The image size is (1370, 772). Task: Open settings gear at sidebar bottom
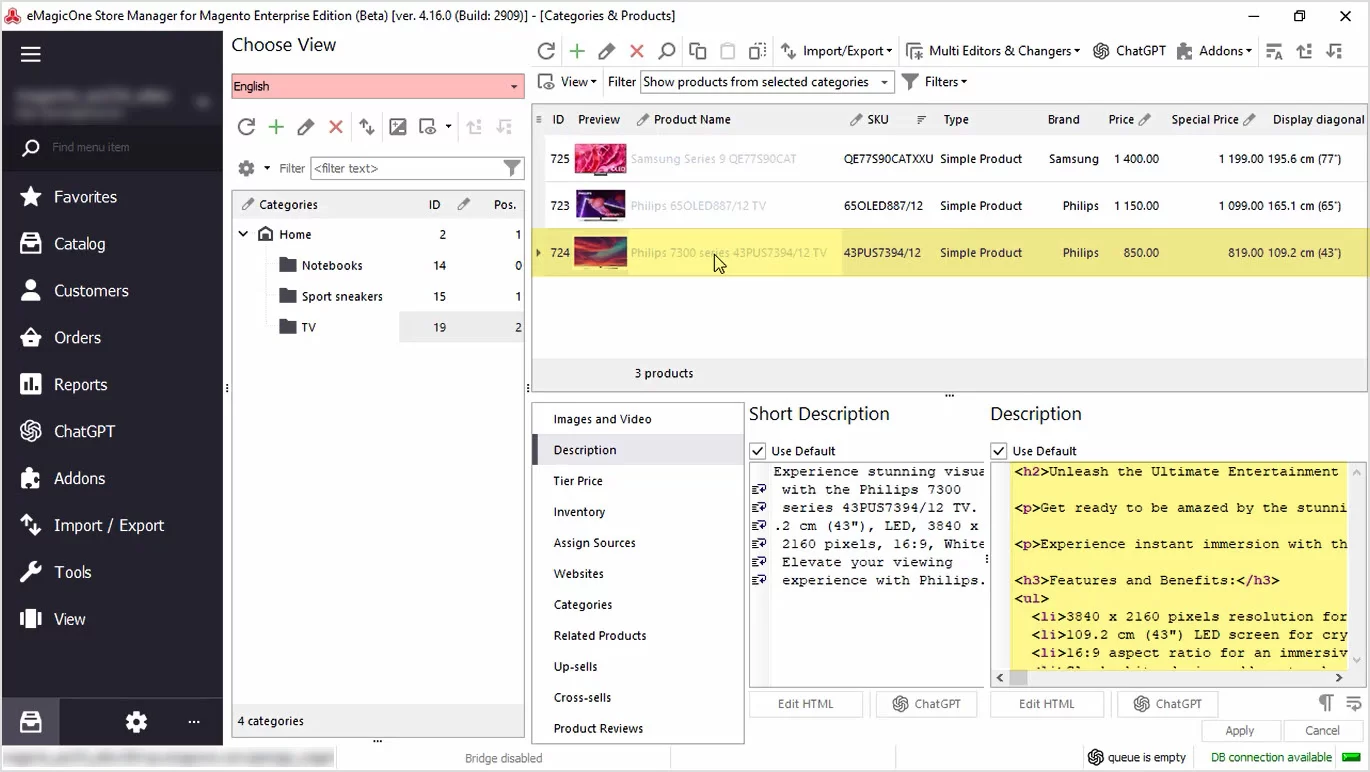pos(136,722)
